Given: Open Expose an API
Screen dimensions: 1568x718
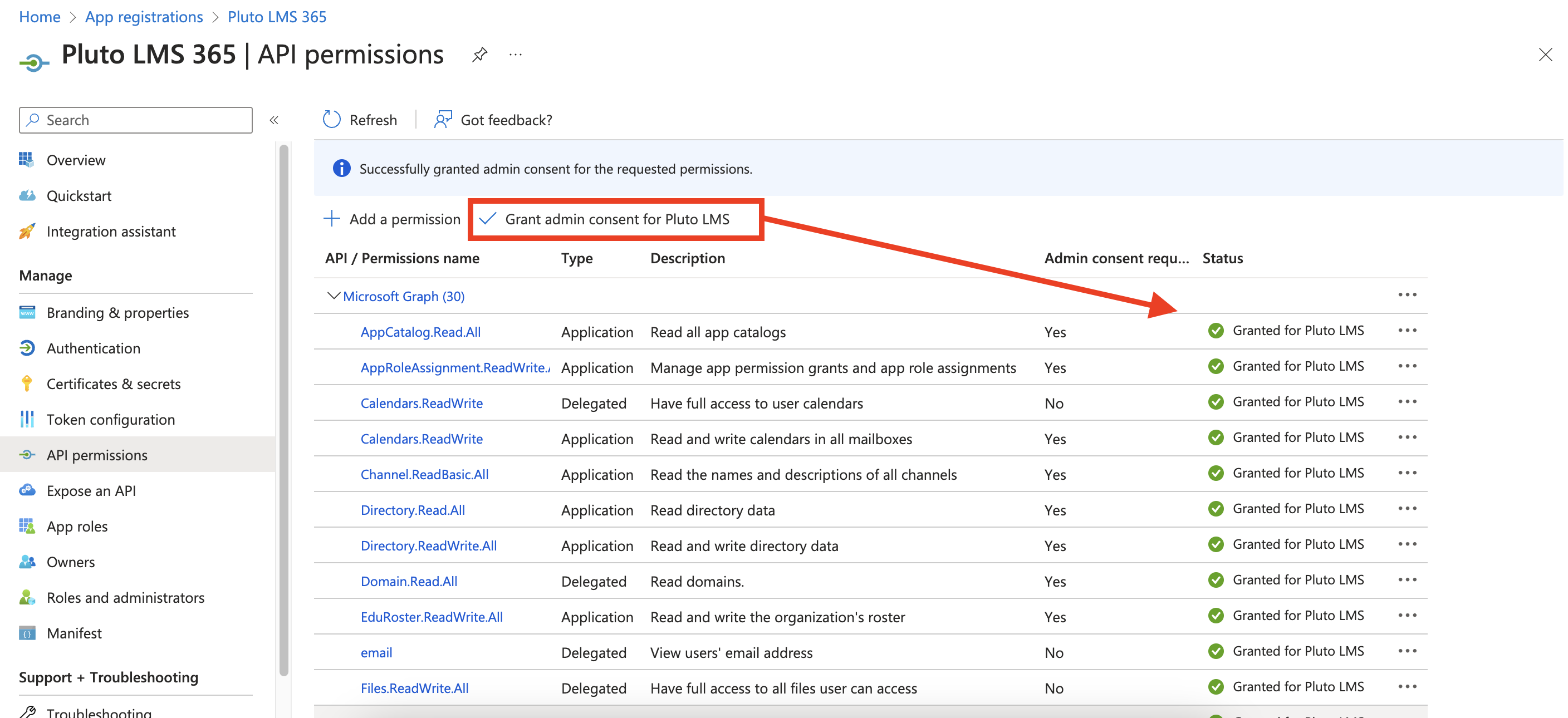Looking at the screenshot, I should pos(91,490).
